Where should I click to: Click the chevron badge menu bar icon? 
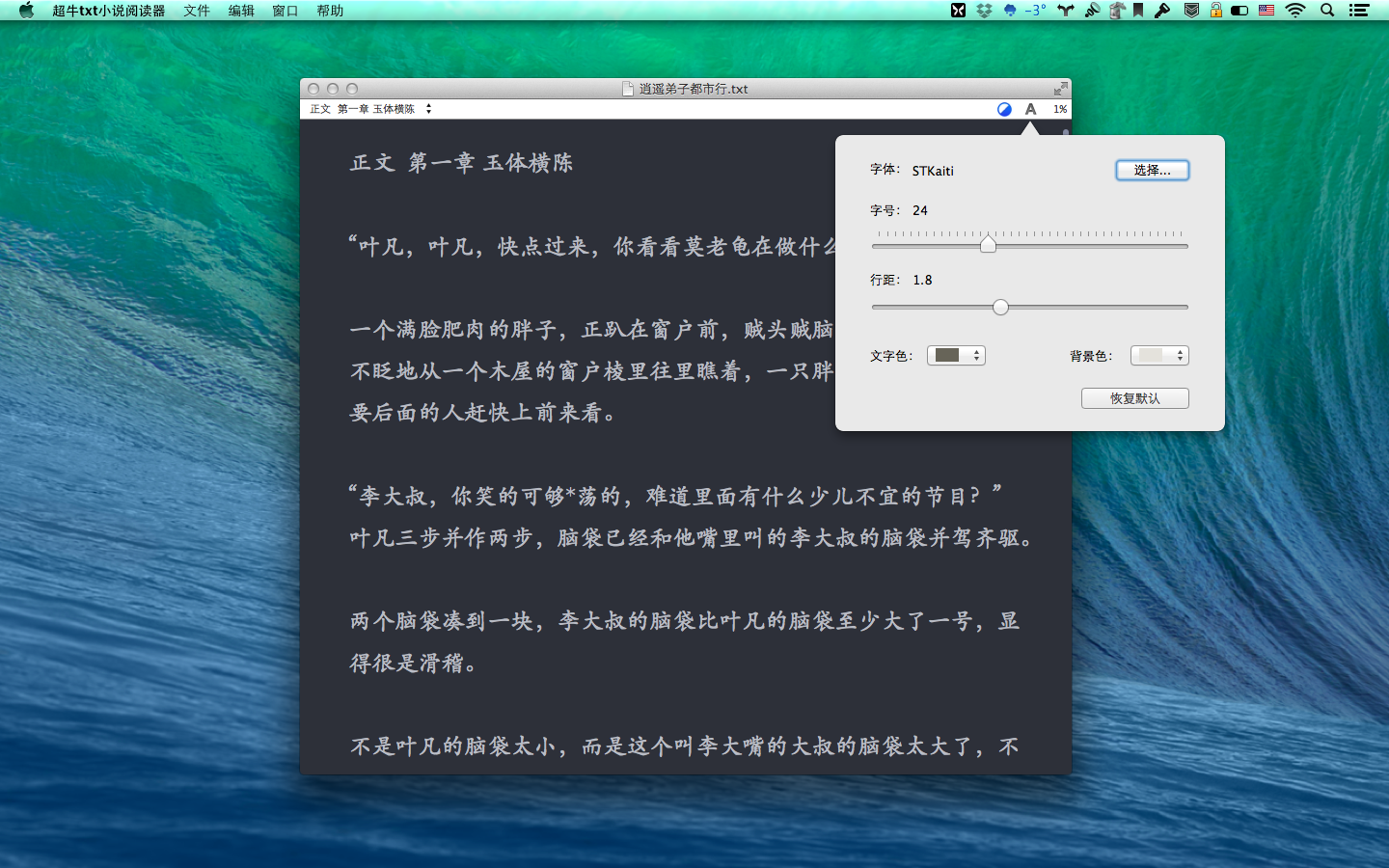point(1192,11)
